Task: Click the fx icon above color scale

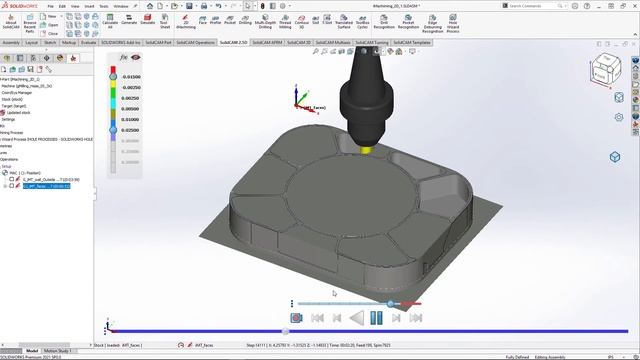Action: coord(124,57)
